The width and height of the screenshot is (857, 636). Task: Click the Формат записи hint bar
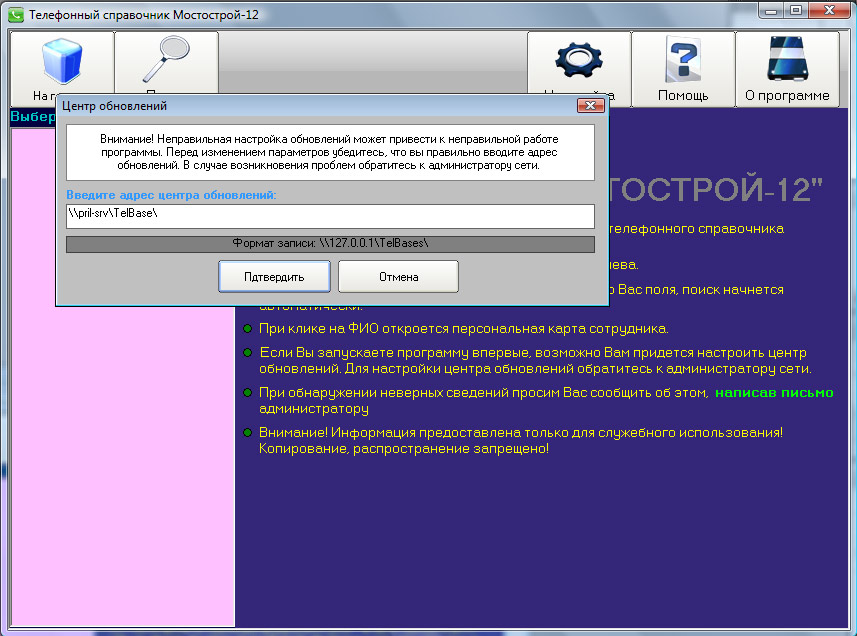[x=330, y=244]
